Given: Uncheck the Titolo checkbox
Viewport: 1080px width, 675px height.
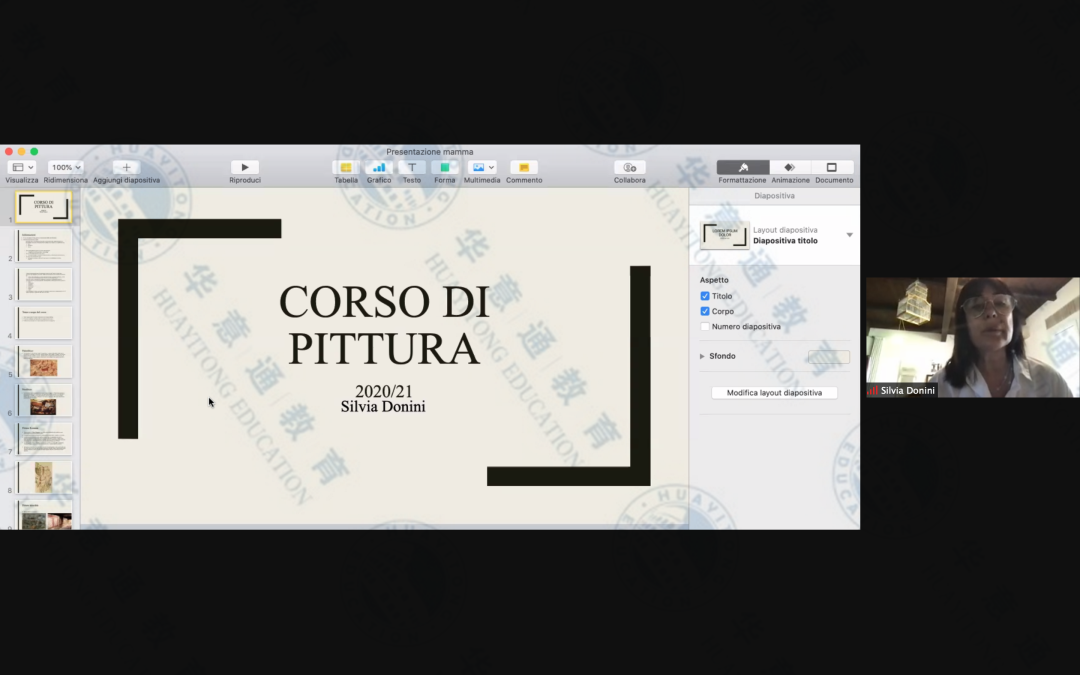Looking at the screenshot, I should [x=705, y=296].
